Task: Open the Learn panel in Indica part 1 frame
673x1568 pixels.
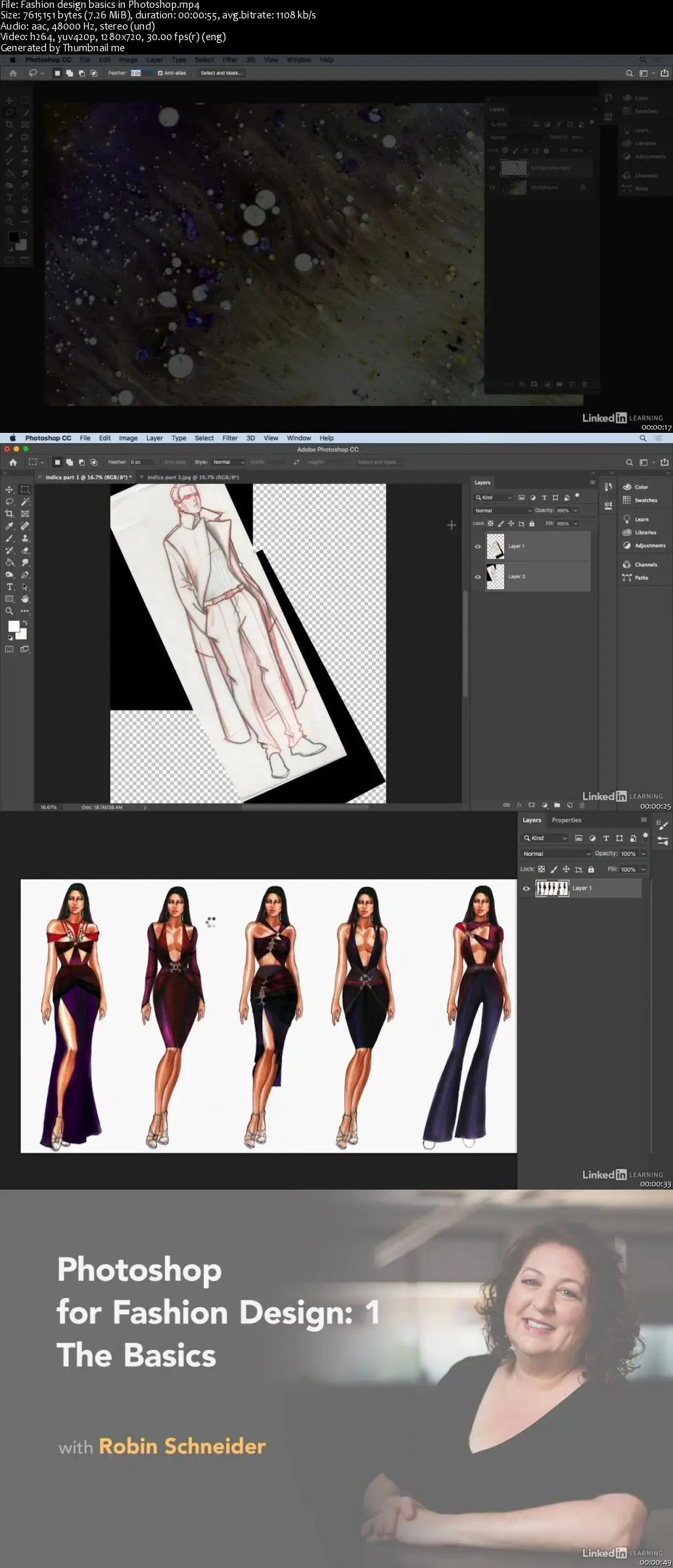Action: click(636, 519)
